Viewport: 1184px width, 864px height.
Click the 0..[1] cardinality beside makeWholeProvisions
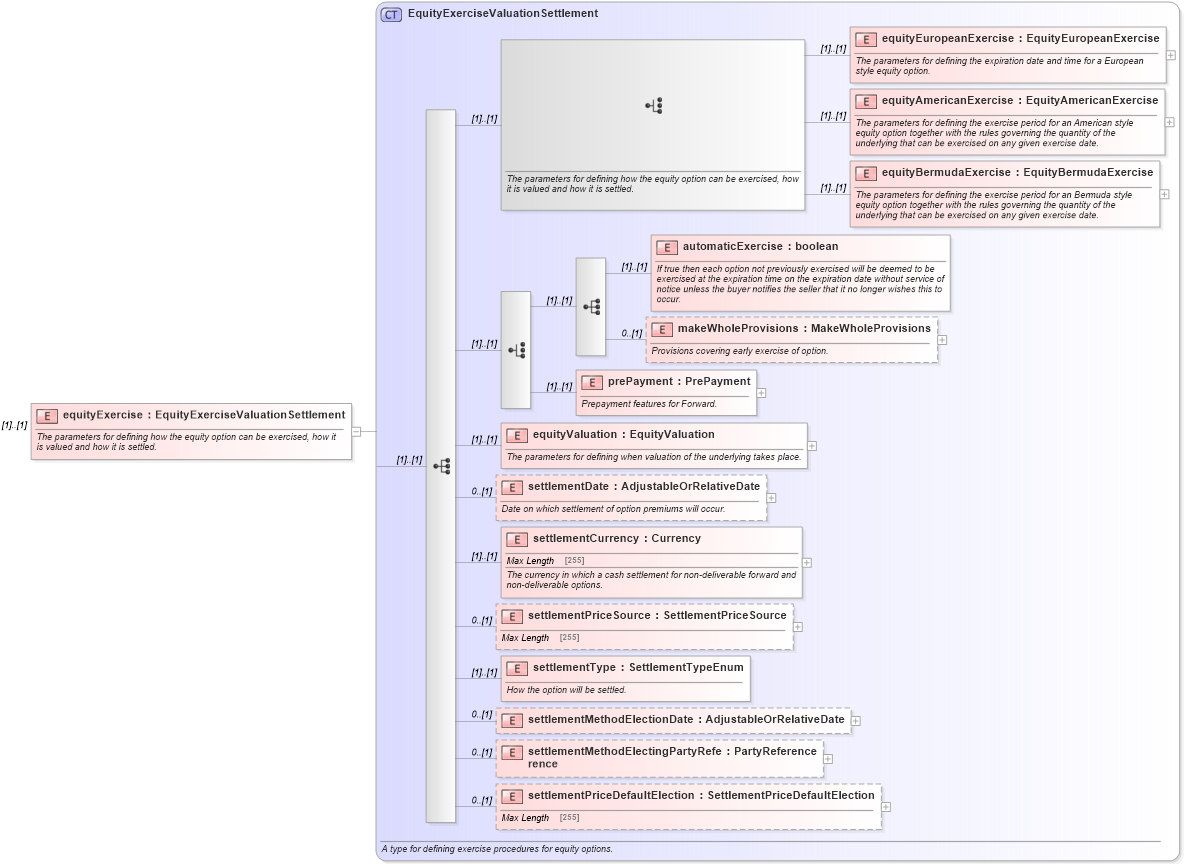coord(631,334)
